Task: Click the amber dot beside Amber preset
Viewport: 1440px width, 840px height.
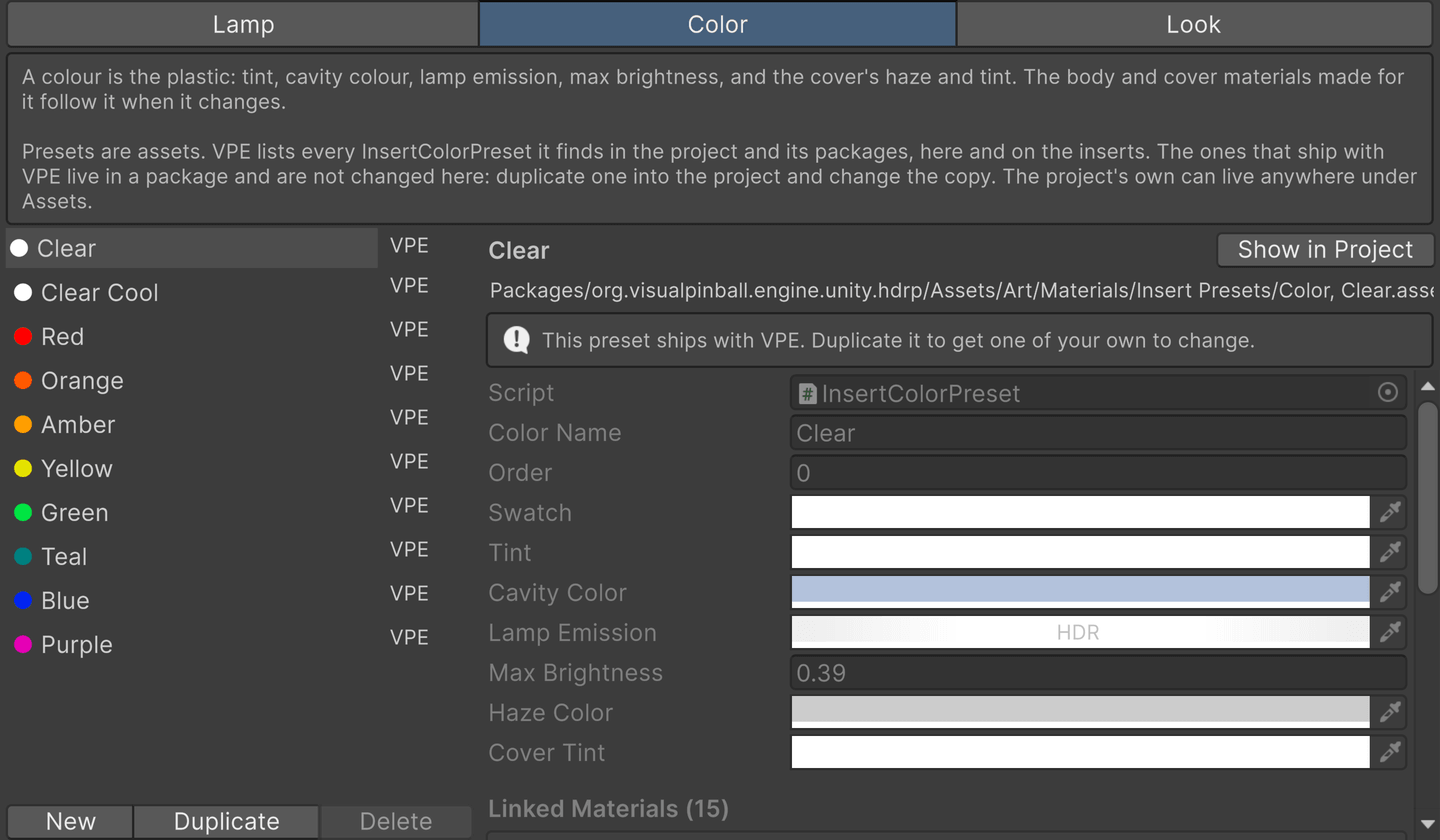Action: pos(23,425)
